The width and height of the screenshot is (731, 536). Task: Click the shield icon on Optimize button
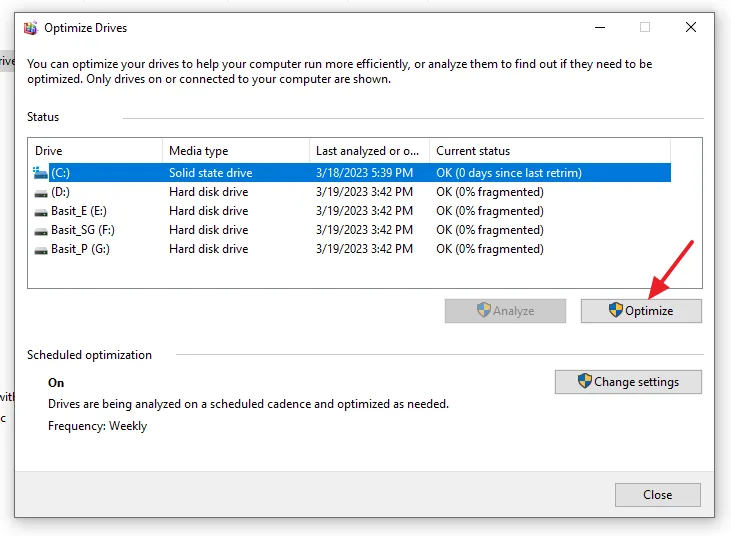coord(616,309)
